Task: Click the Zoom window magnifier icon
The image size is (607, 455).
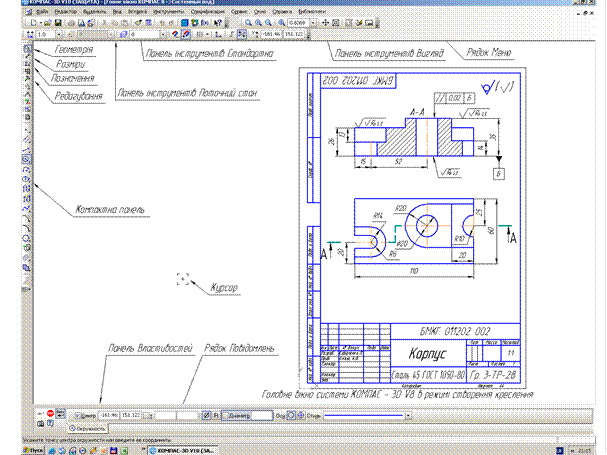Action: coord(248,23)
